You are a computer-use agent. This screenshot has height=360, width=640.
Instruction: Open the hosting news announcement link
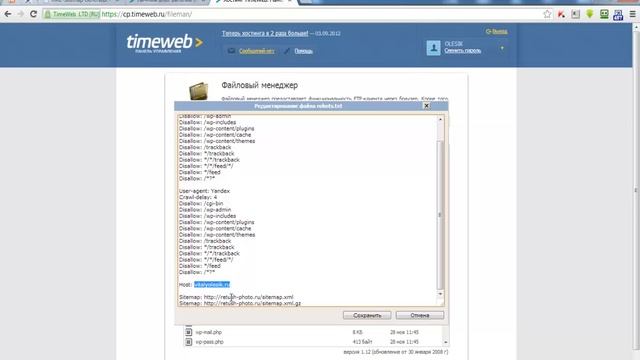click(x=265, y=33)
